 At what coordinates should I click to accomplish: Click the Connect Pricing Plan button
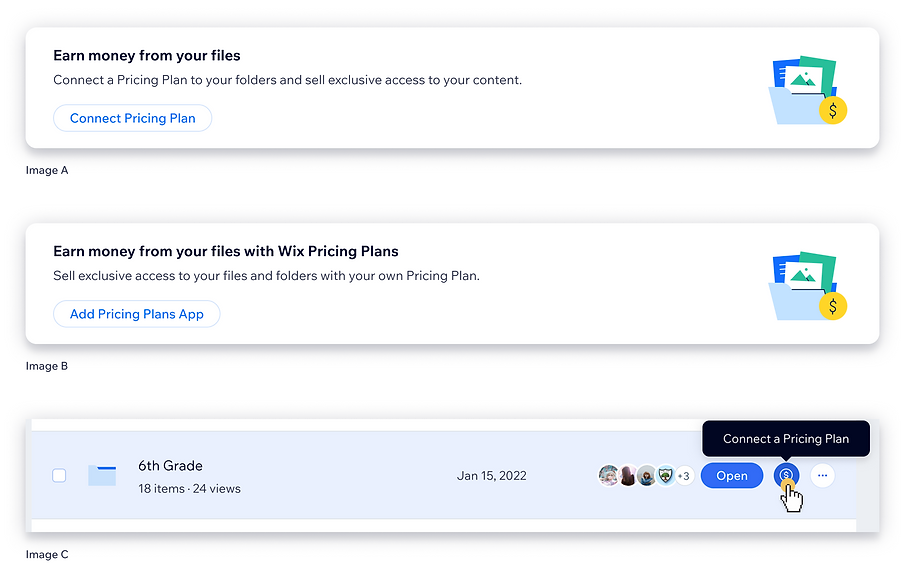pyautogui.click(x=132, y=118)
